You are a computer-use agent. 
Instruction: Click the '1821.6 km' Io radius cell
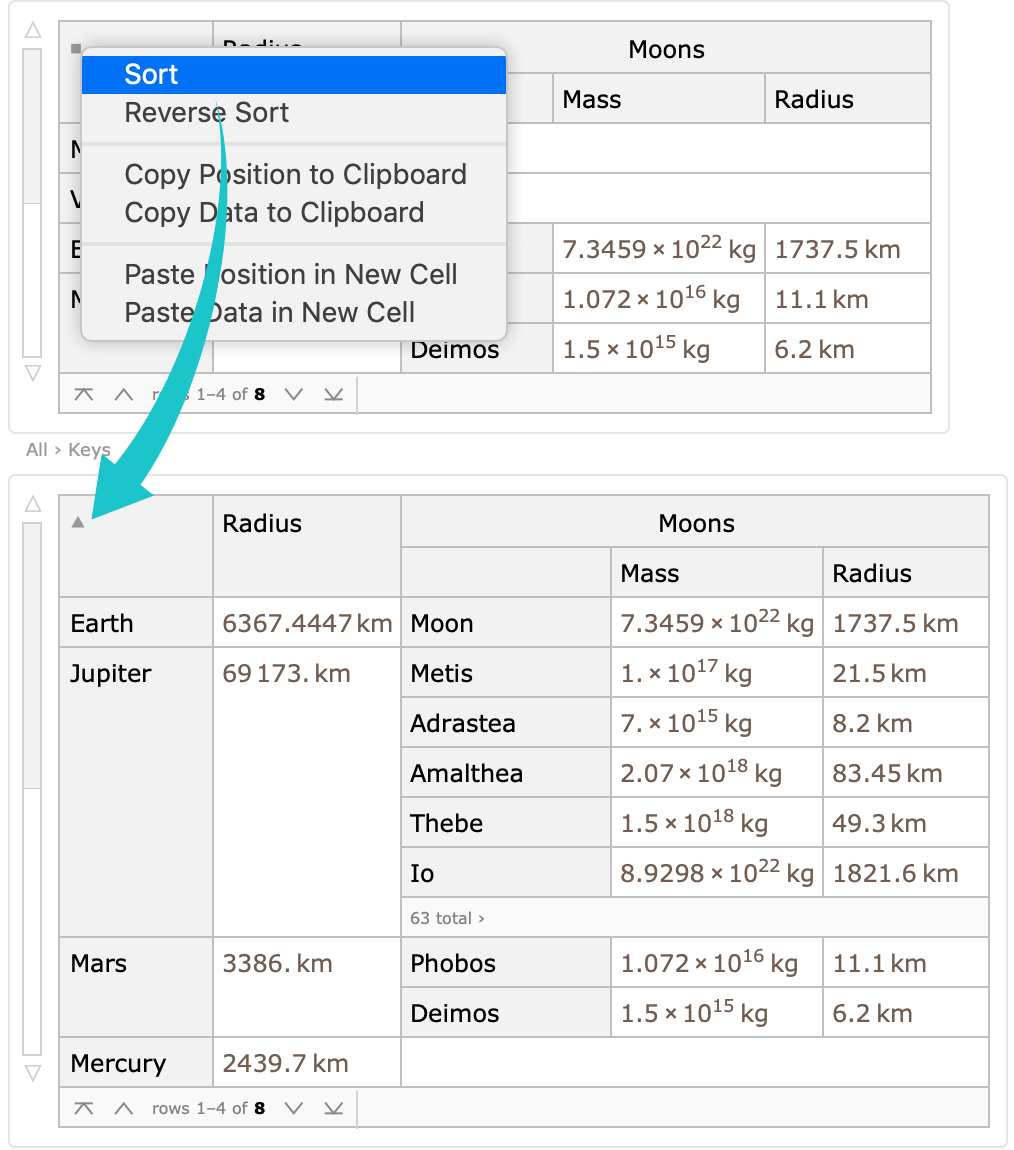(905, 873)
